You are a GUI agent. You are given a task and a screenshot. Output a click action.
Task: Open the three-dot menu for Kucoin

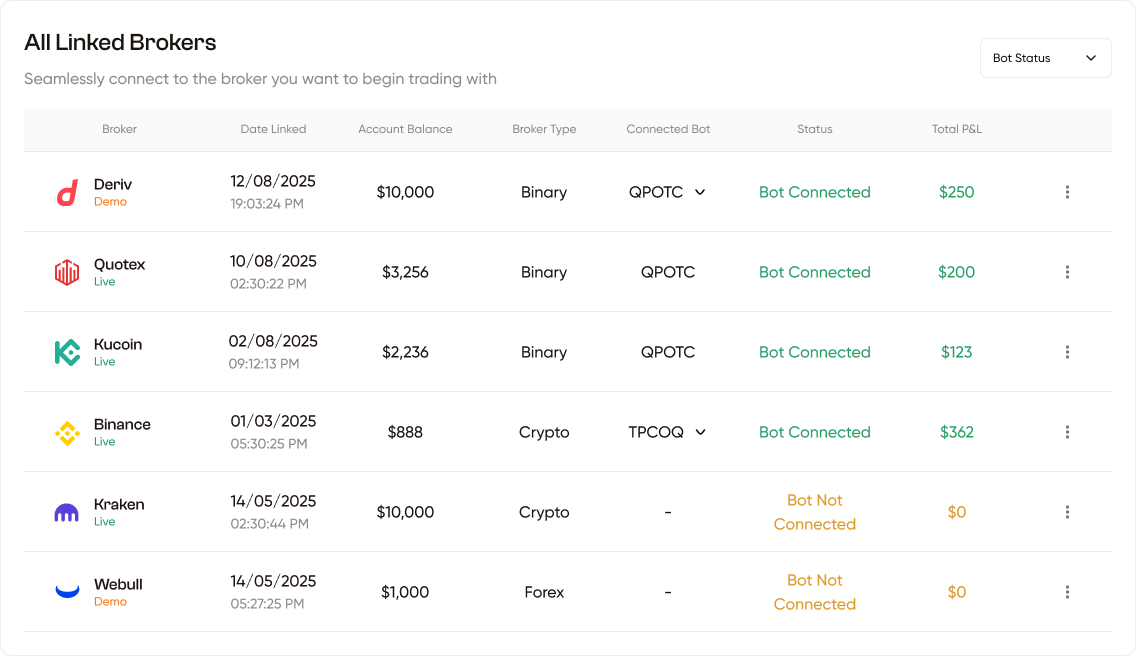click(1067, 352)
